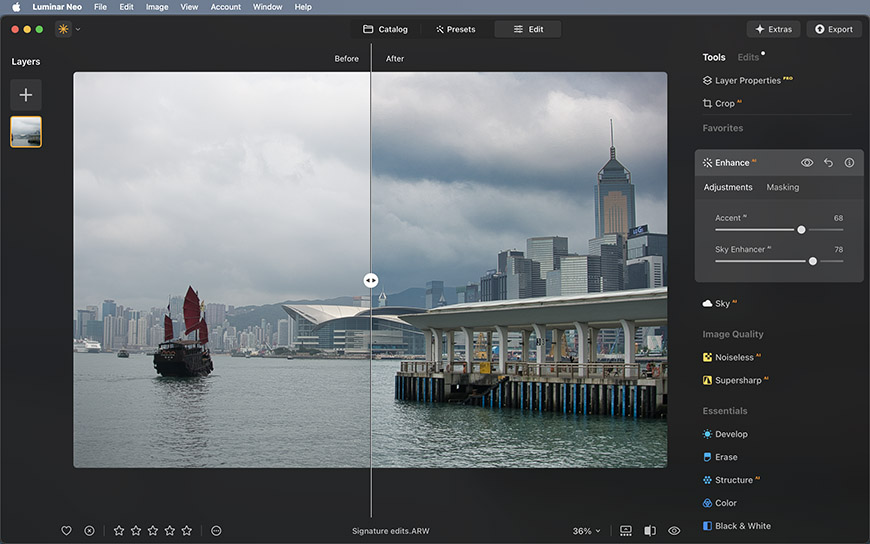870x544 pixels.
Task: Select the Edit tab
Action: click(x=528, y=29)
